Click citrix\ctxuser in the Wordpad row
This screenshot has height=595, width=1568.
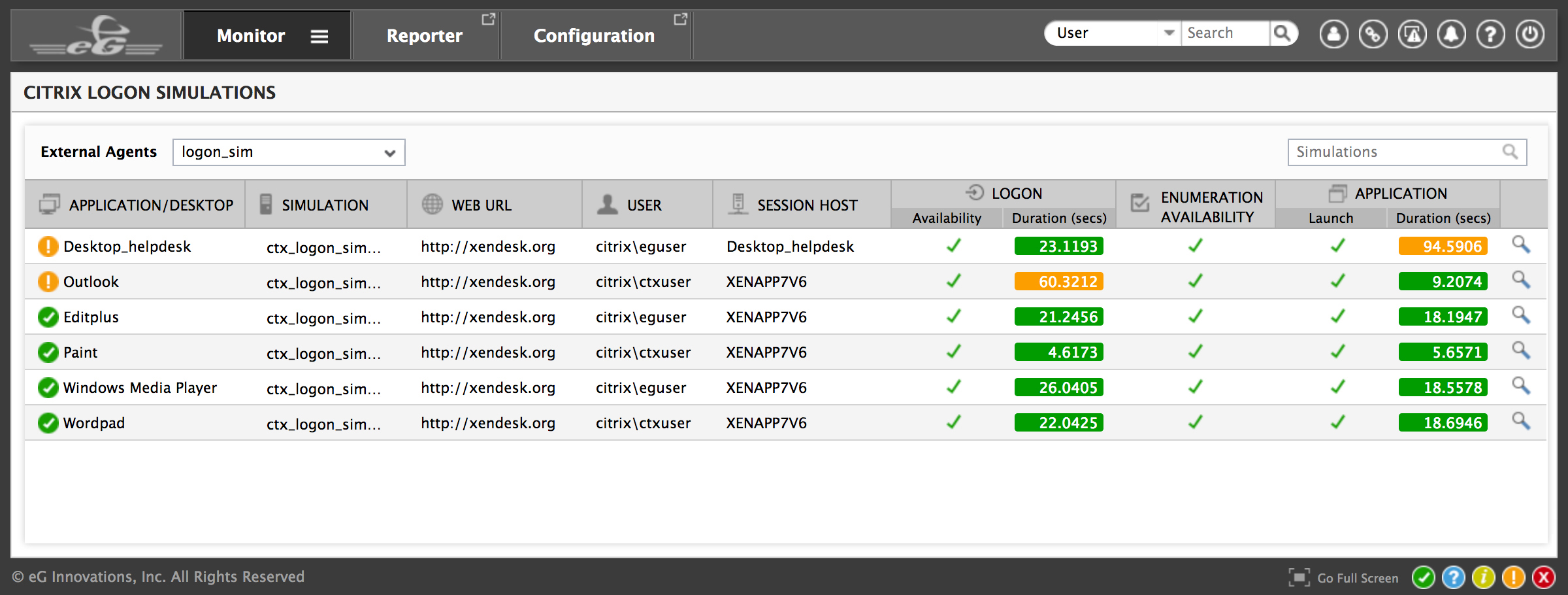pyautogui.click(x=643, y=423)
